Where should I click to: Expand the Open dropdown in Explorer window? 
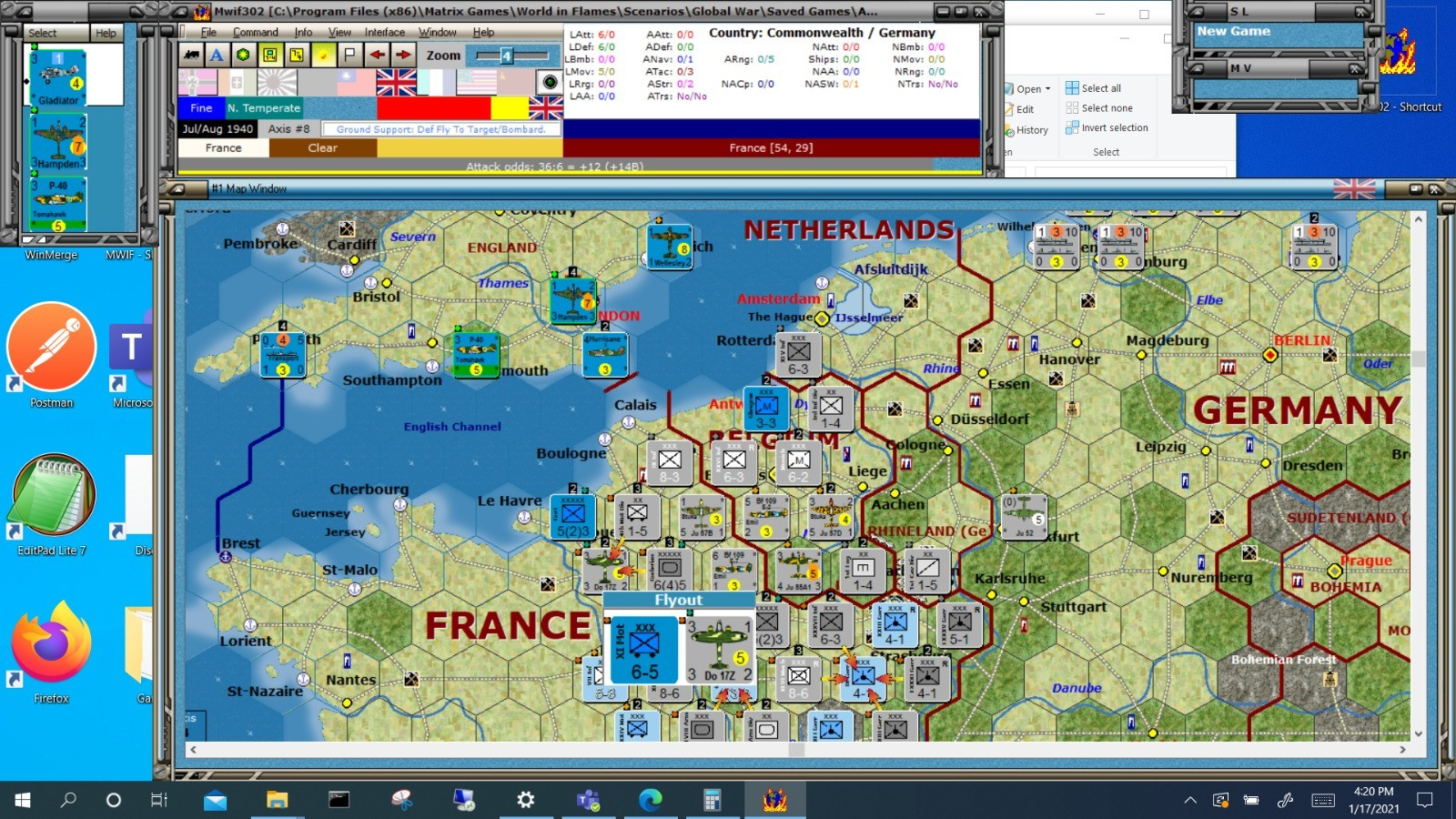click(x=1048, y=89)
